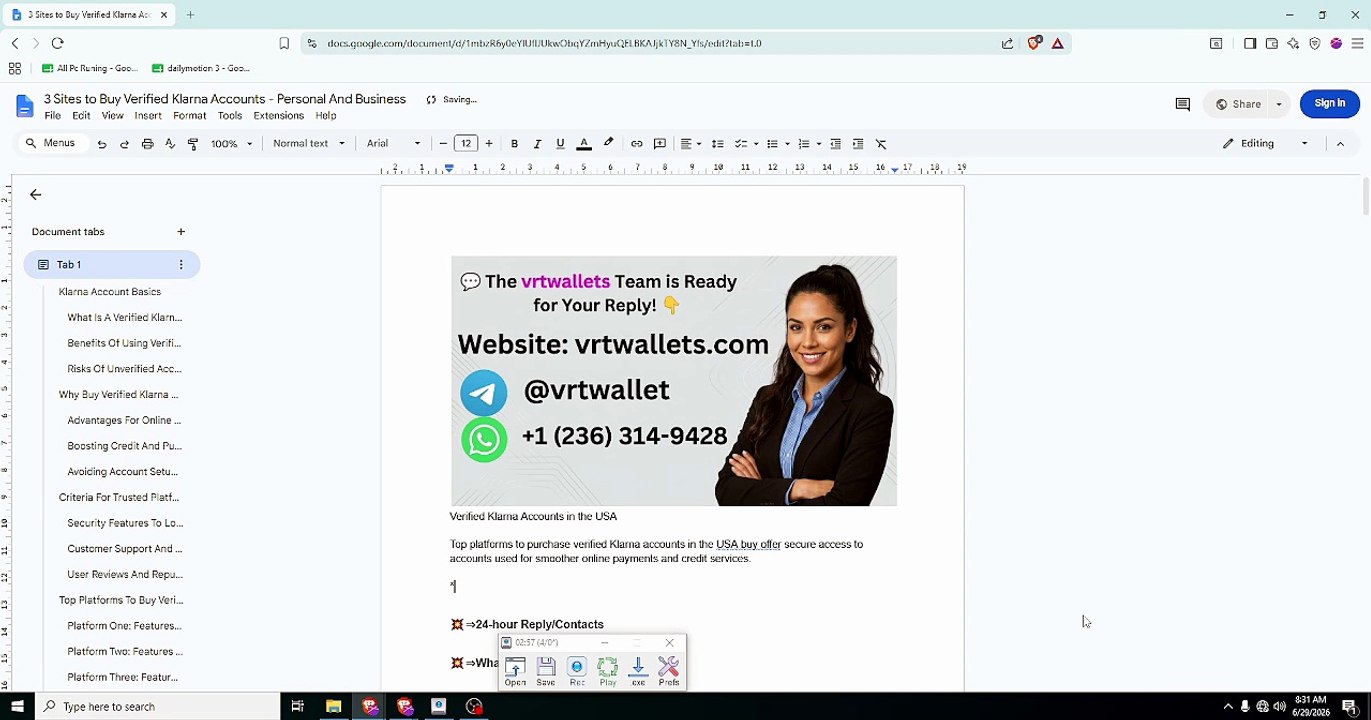This screenshot has height=720, width=1371.
Task: Click the blue Sign in button
Action: pos(1329,104)
